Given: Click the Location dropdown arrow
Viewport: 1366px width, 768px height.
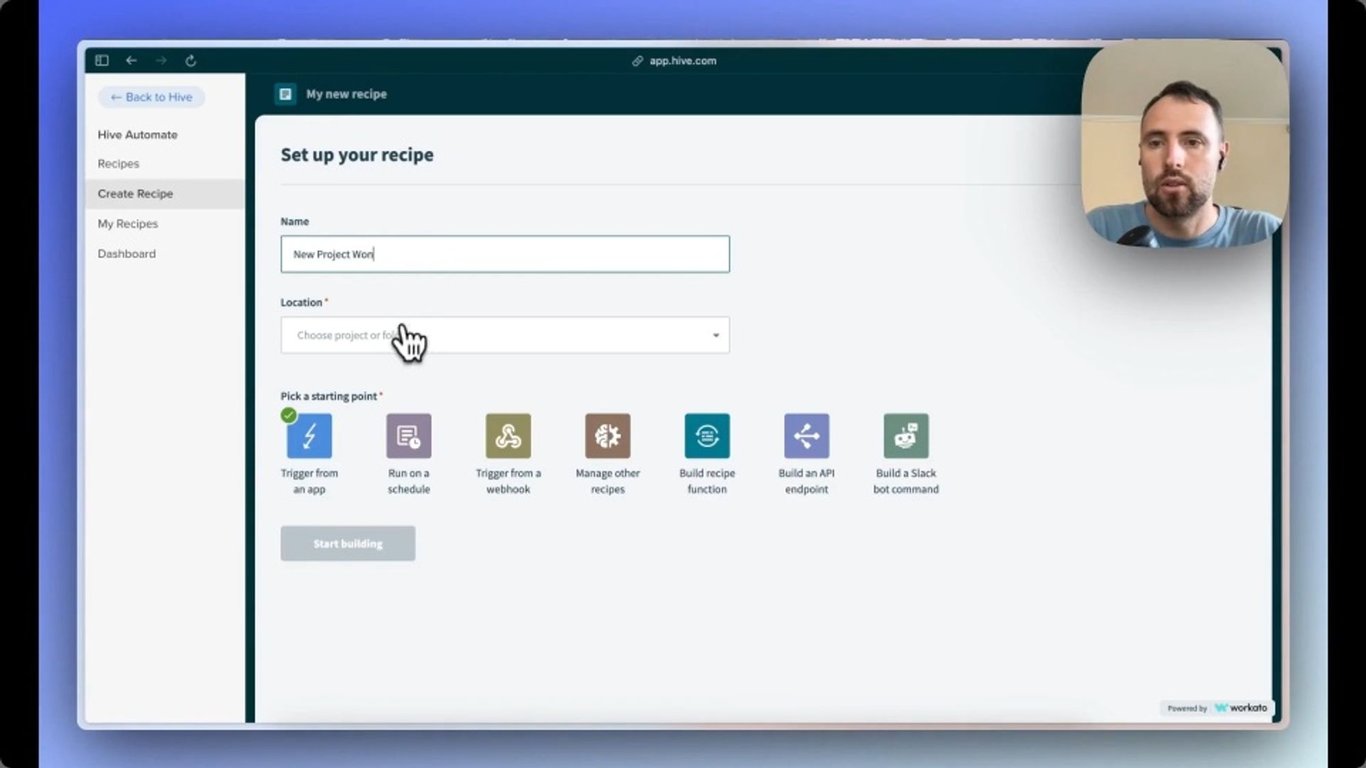Looking at the screenshot, I should pyautogui.click(x=716, y=335).
